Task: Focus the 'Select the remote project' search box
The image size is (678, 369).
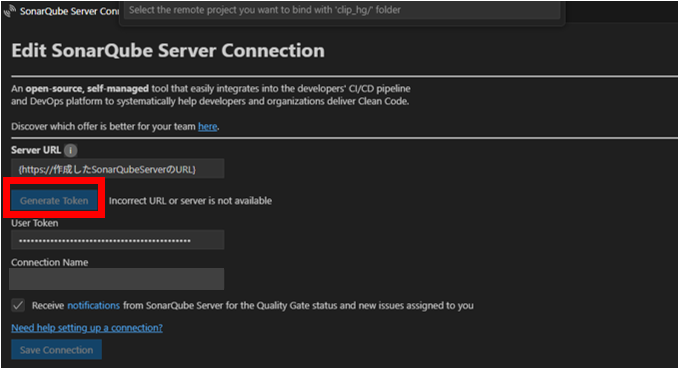Action: pos(342,10)
